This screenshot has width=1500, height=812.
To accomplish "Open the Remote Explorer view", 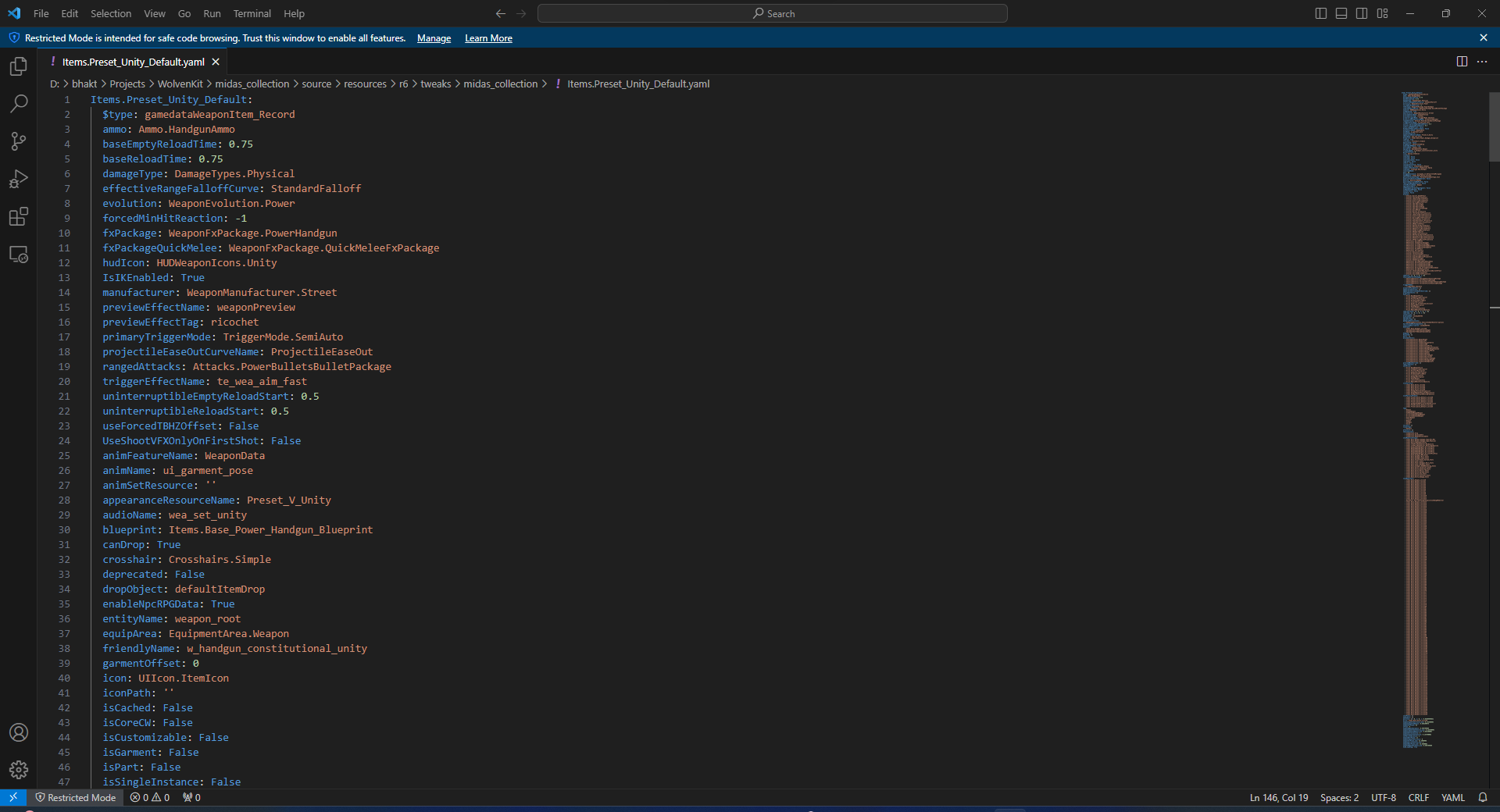I will click(x=19, y=255).
